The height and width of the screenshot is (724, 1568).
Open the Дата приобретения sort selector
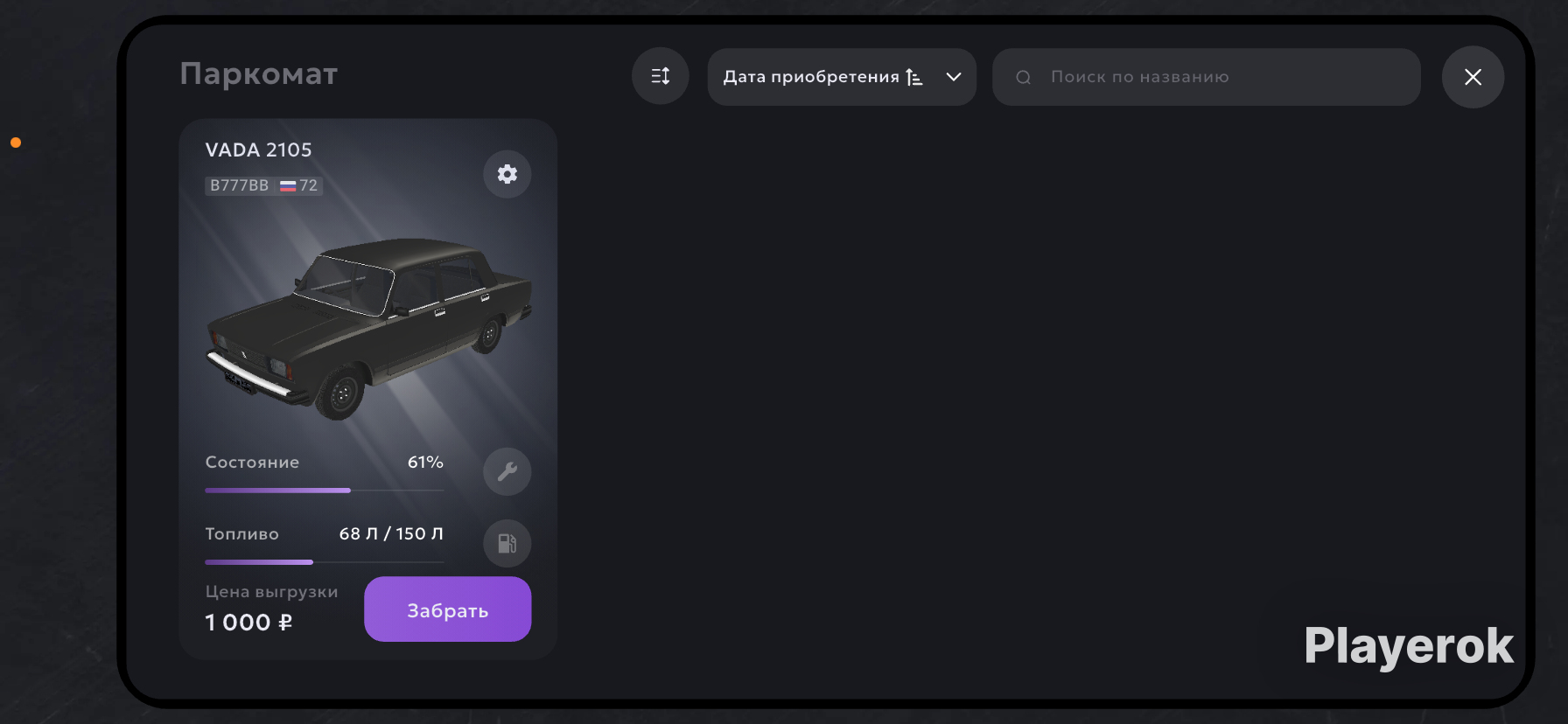(x=842, y=77)
